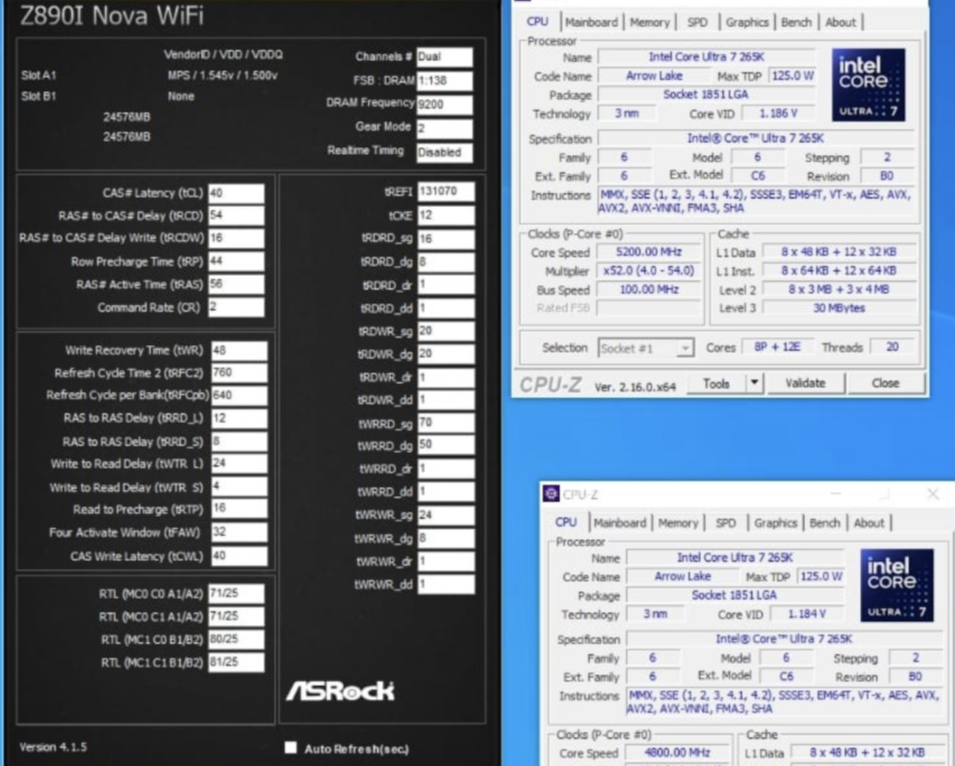Open the Bench tab in upper CPU-Z
955x766 pixels.
click(796, 23)
